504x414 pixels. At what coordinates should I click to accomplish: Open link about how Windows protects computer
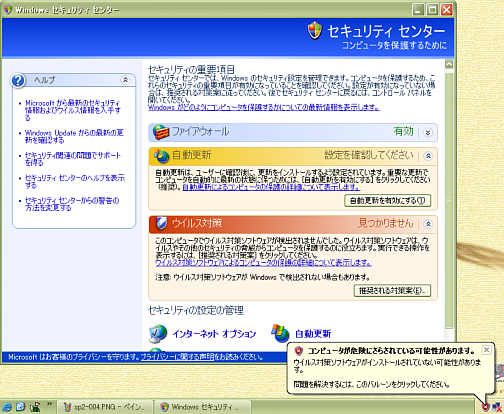264,107
